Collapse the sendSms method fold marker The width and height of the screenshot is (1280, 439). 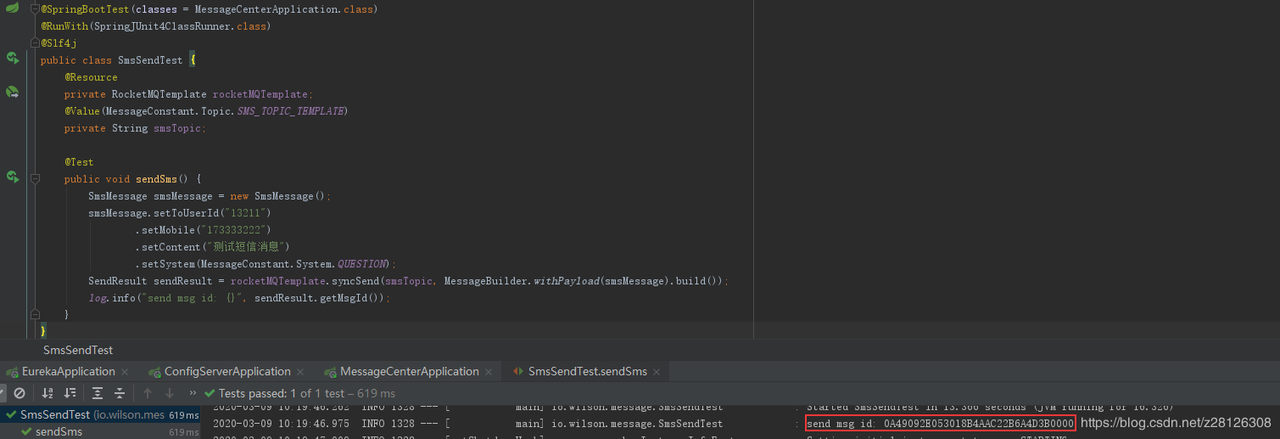[x=36, y=179]
